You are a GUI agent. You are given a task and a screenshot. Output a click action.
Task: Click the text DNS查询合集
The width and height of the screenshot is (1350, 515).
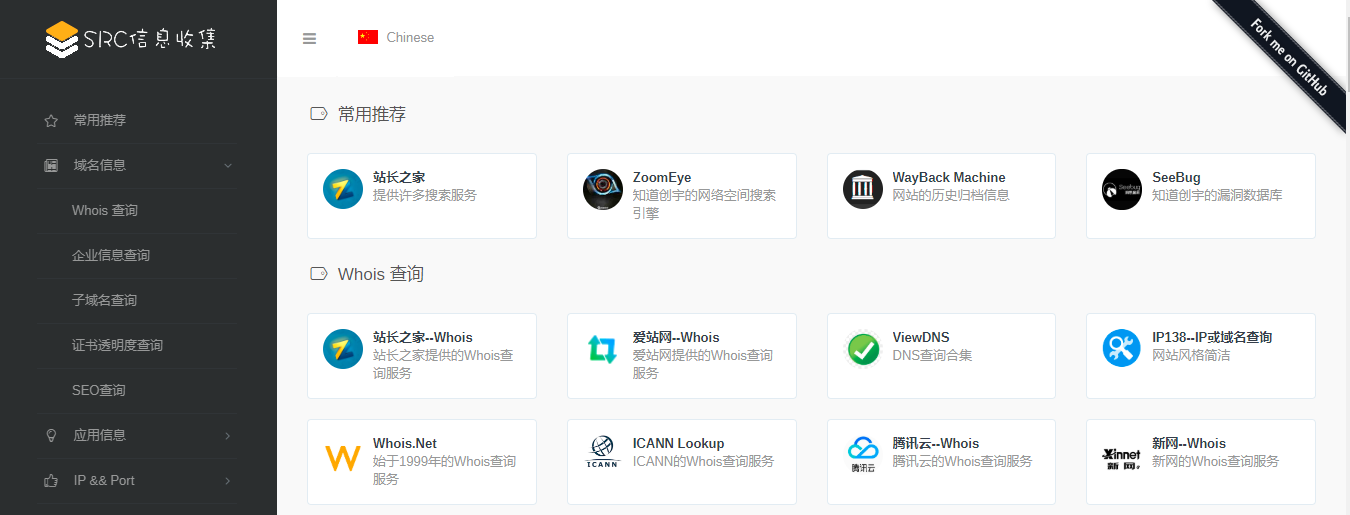[x=932, y=355]
